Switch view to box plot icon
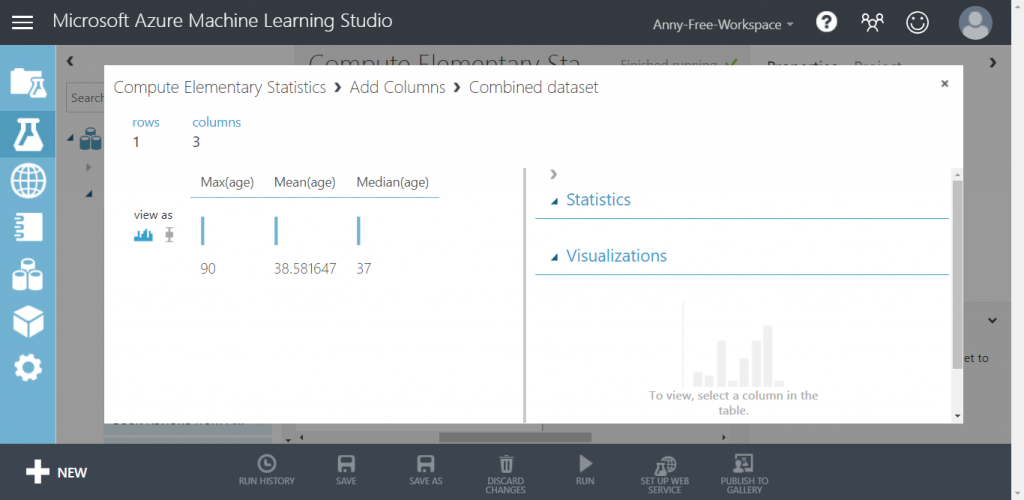1024x500 pixels. [170, 235]
